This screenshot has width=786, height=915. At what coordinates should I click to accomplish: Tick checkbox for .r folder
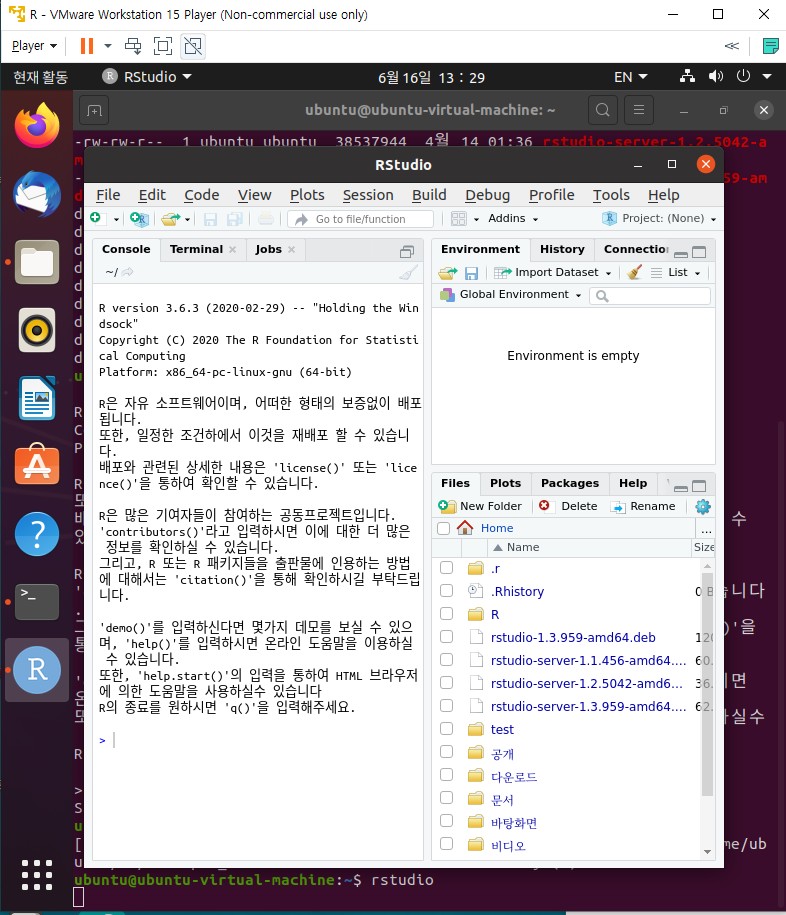coord(446,567)
